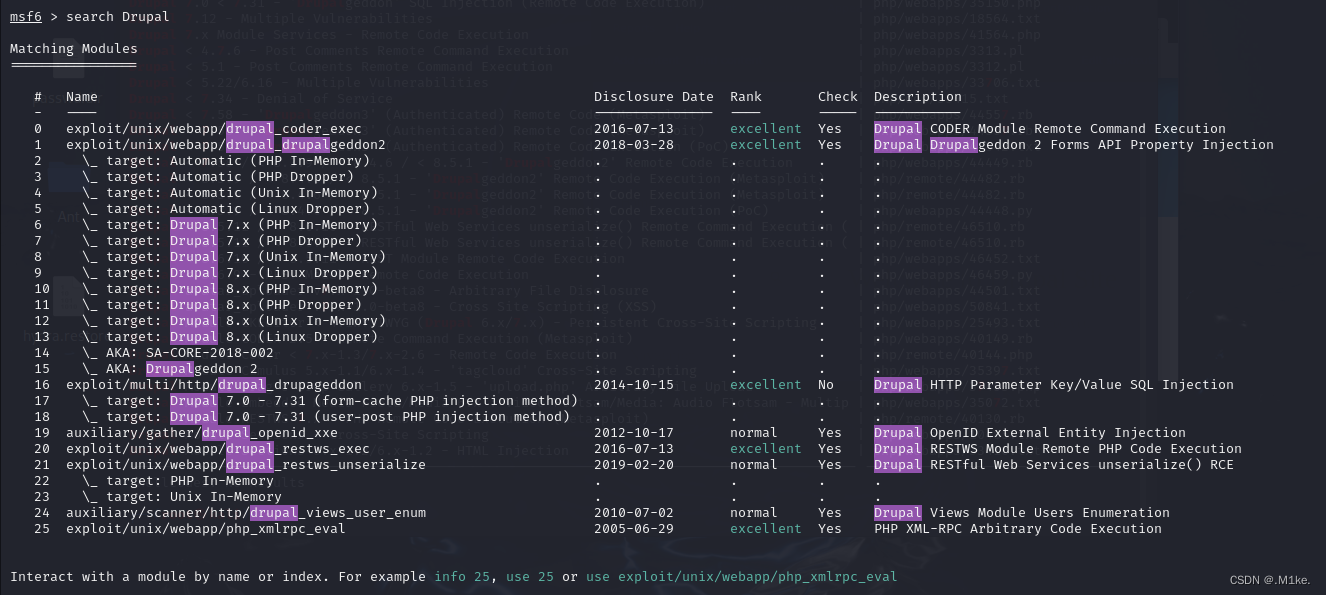The image size is (1326, 595).
Task: Click 'PHP XML-RPC Arbitrary Code Execution' description
Action: pos(1018,529)
